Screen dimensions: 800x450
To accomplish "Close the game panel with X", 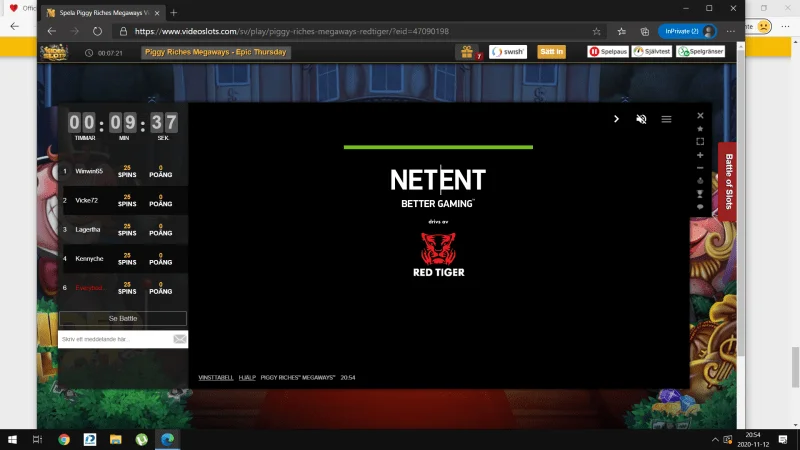I will tap(700, 115).
